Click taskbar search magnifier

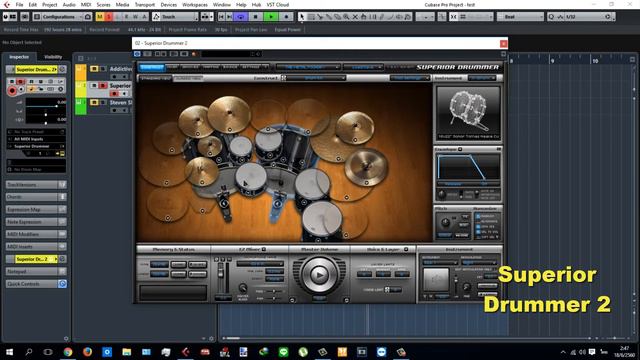click(x=29, y=352)
